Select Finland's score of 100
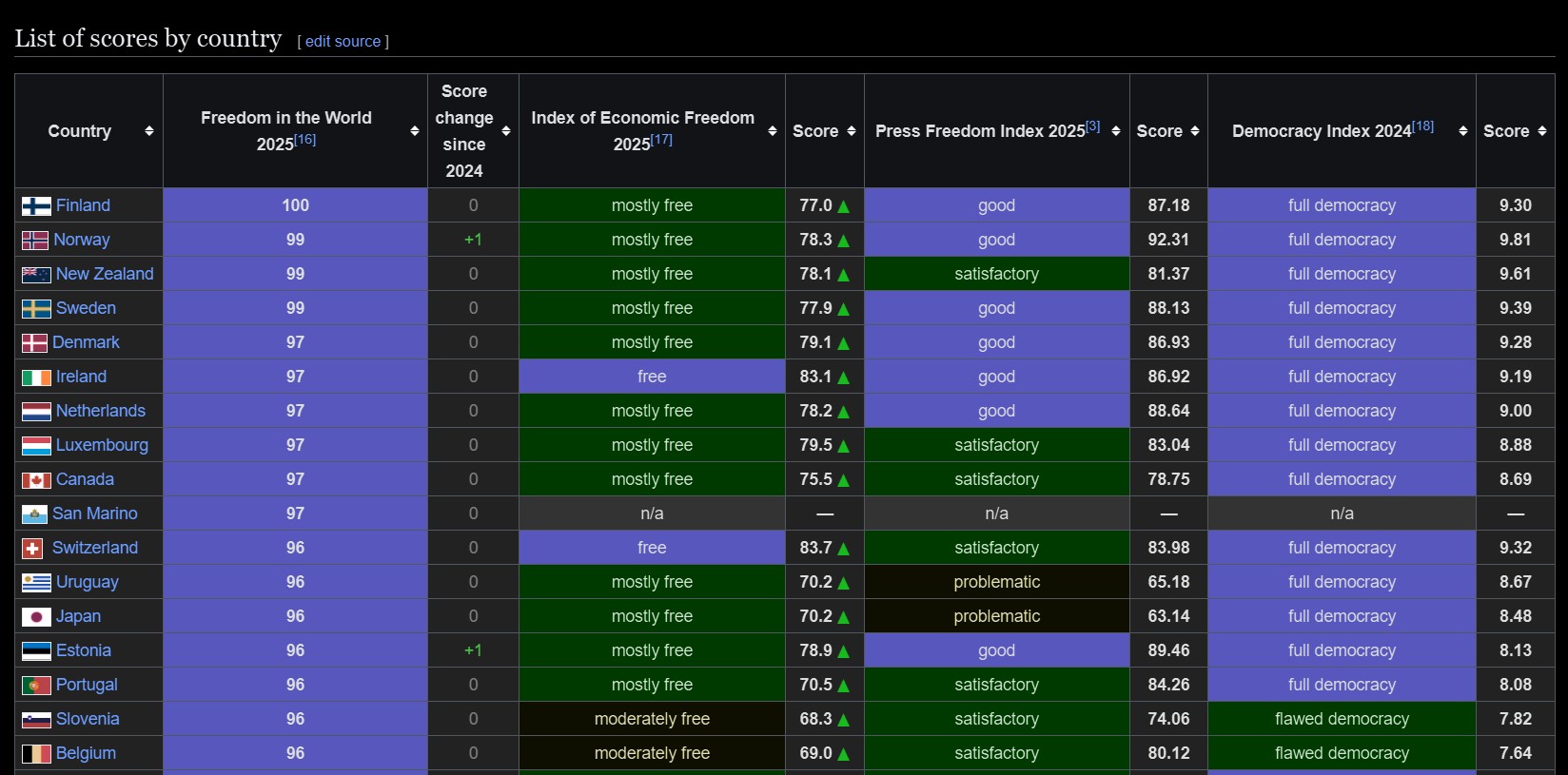 pos(295,205)
